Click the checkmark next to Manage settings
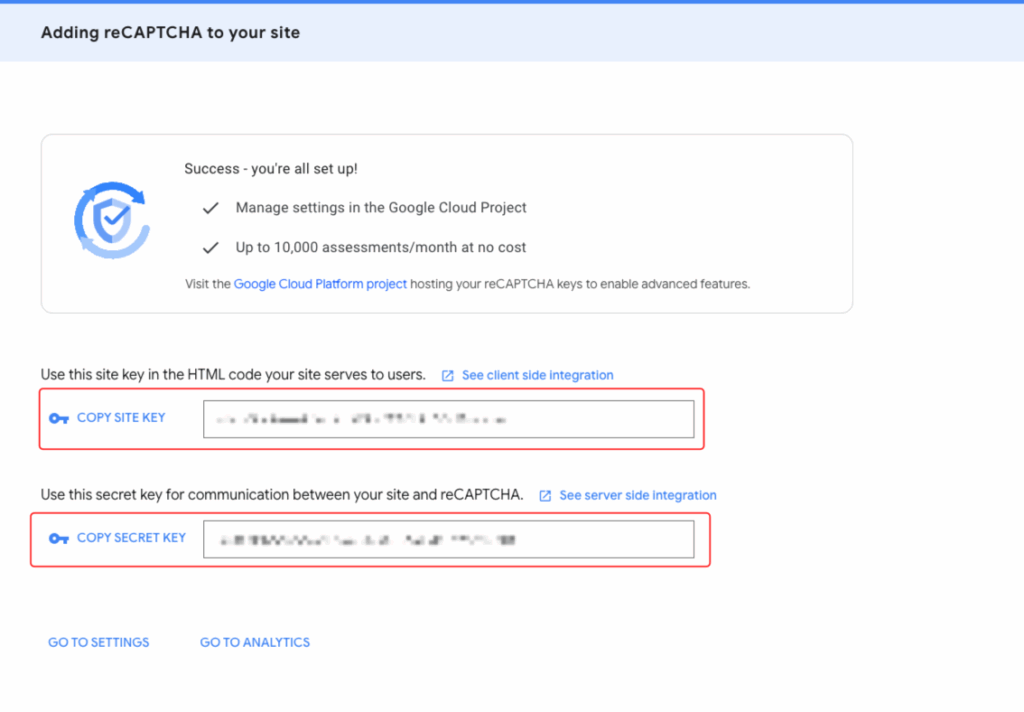This screenshot has height=712, width=1024. pos(210,208)
